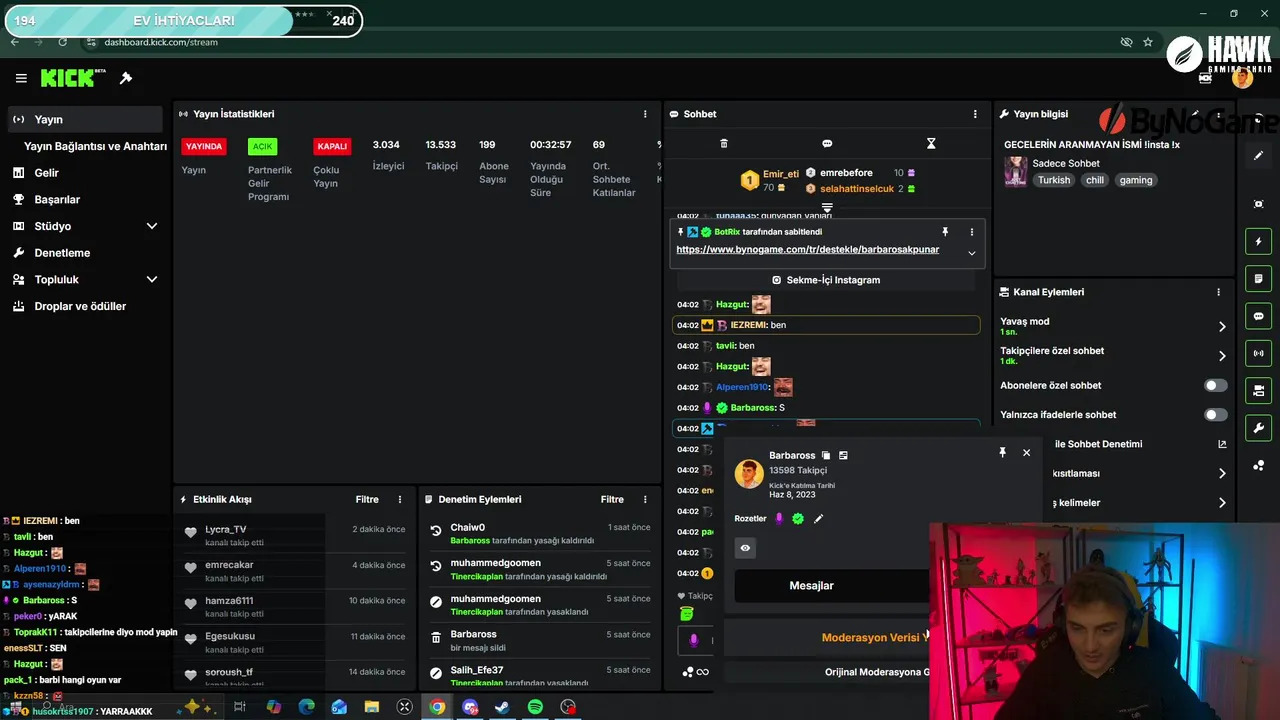Open Spotify from the taskbar
Screen dimensions: 1280x720
[535, 707]
